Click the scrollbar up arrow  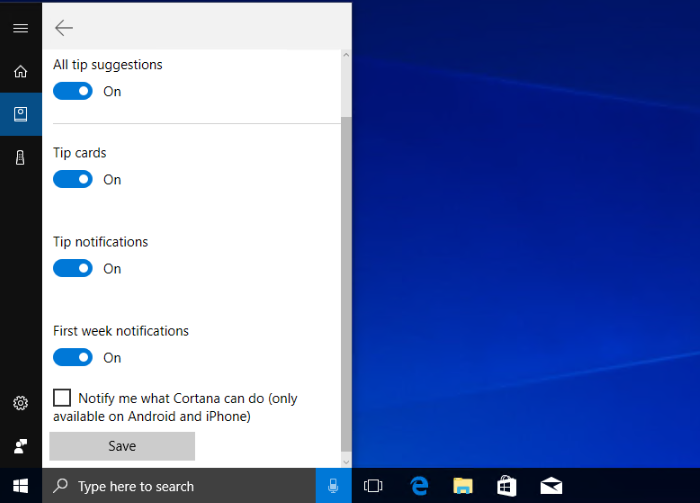coord(346,55)
